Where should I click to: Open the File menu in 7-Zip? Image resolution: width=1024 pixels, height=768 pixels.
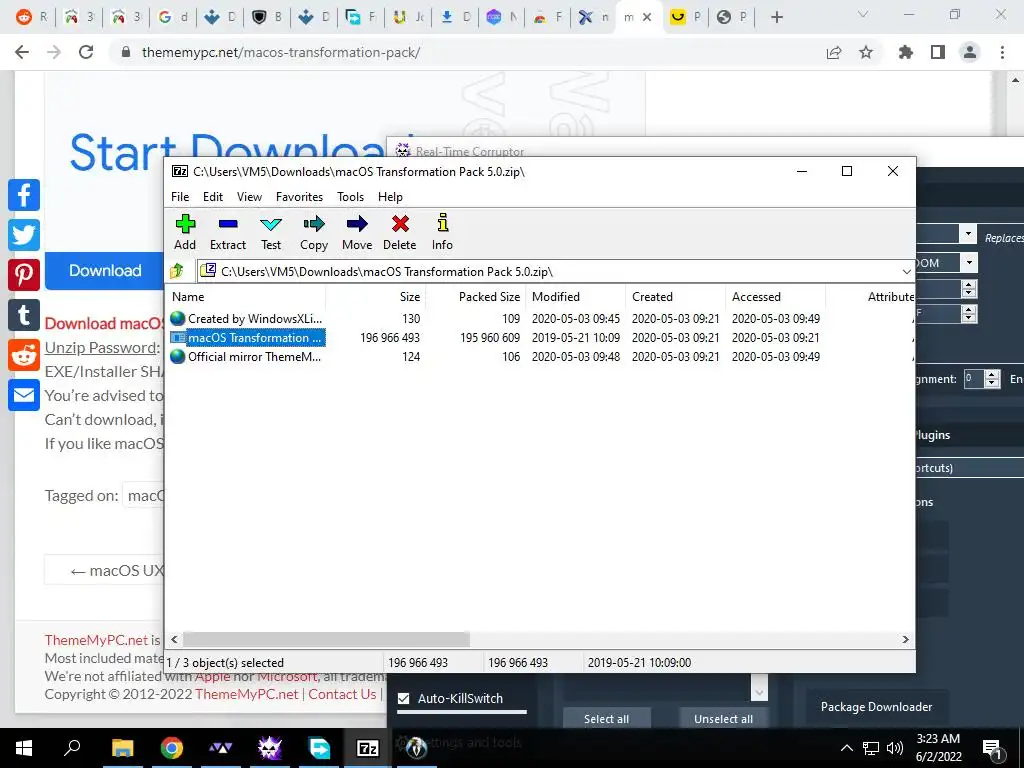180,197
